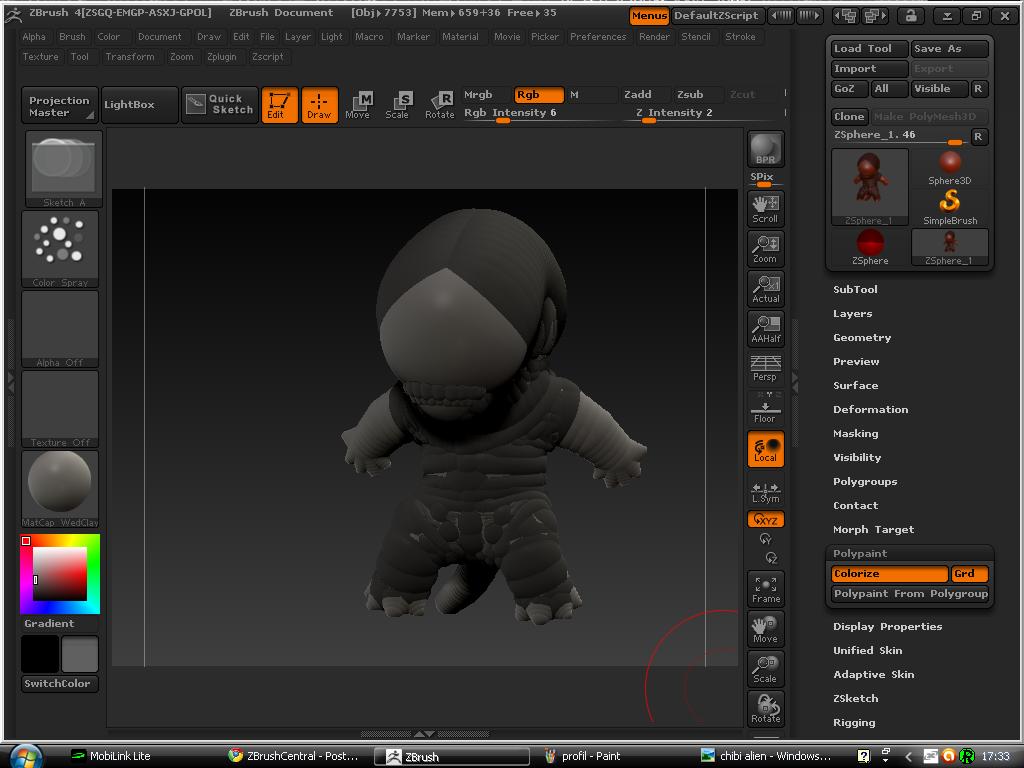
Task: Click the Load Tool button
Action: [867, 49]
